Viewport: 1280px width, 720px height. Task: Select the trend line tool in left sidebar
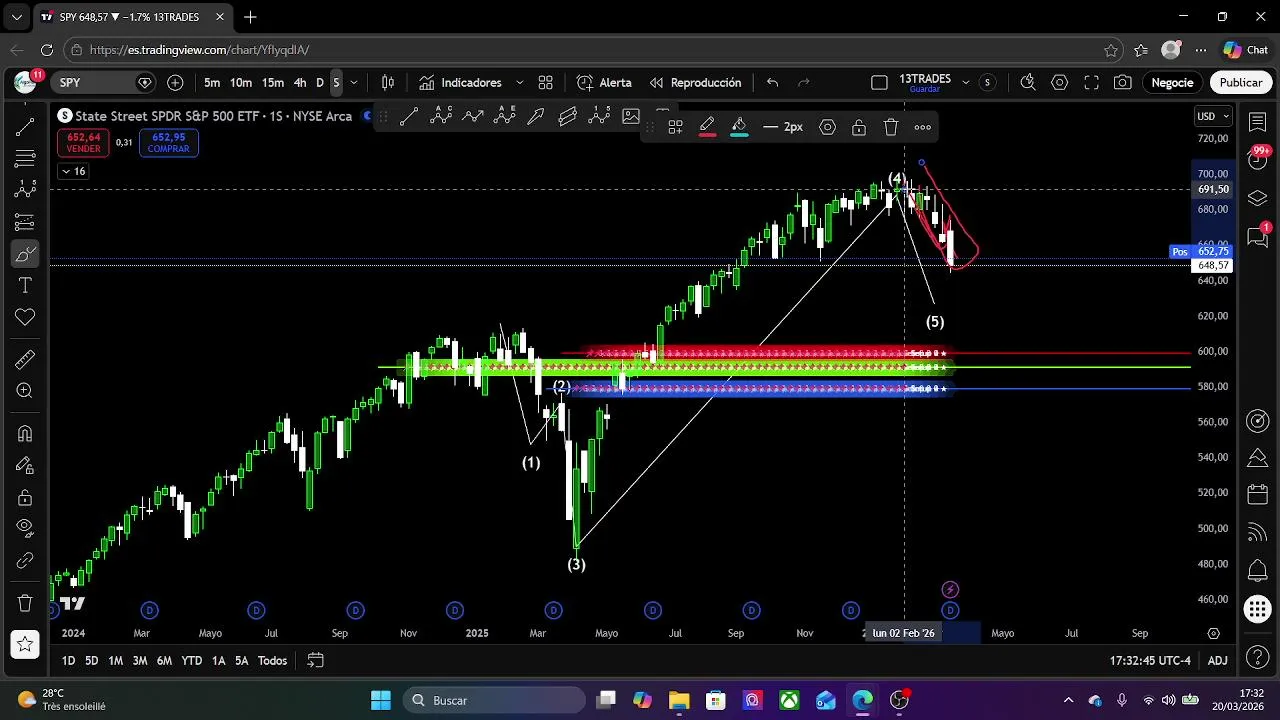tap(25, 126)
